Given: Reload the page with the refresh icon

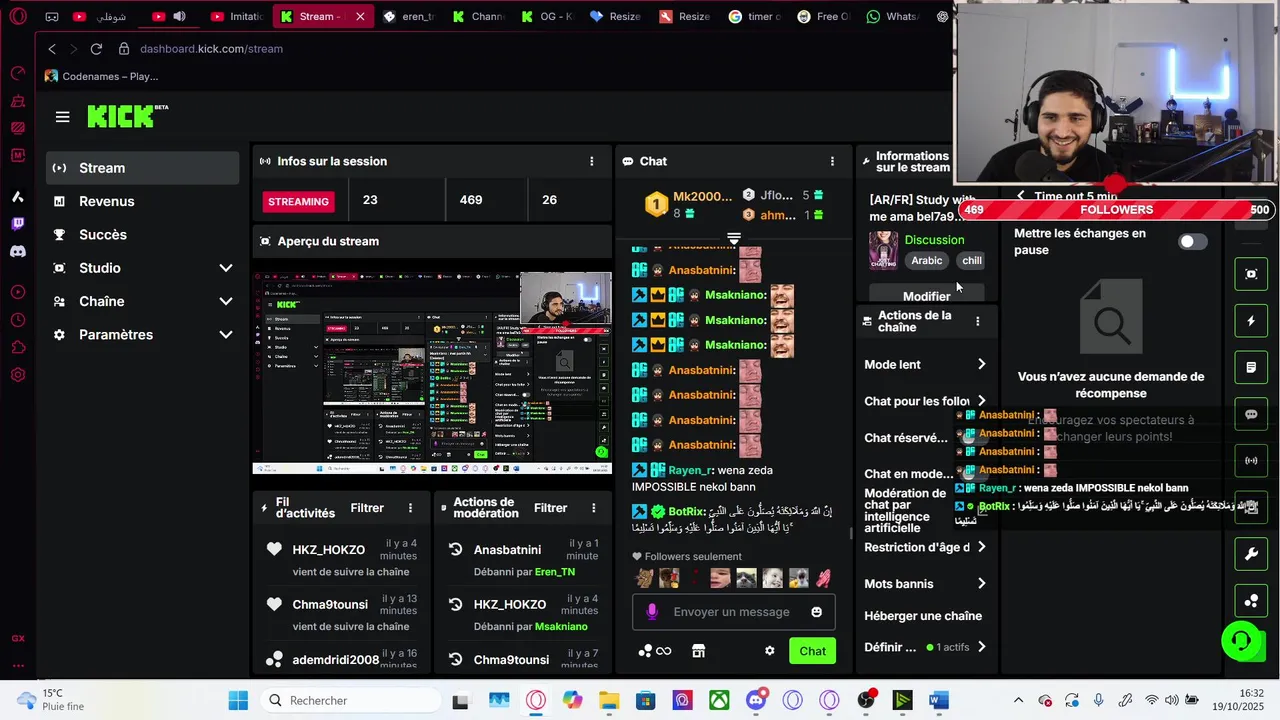Looking at the screenshot, I should click(x=96, y=48).
